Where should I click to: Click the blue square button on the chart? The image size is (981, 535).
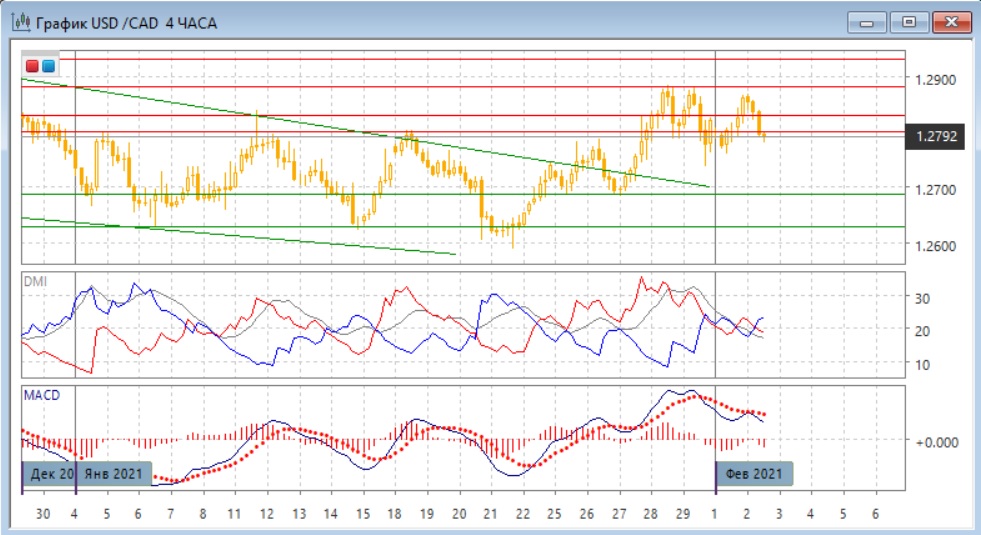[48, 67]
